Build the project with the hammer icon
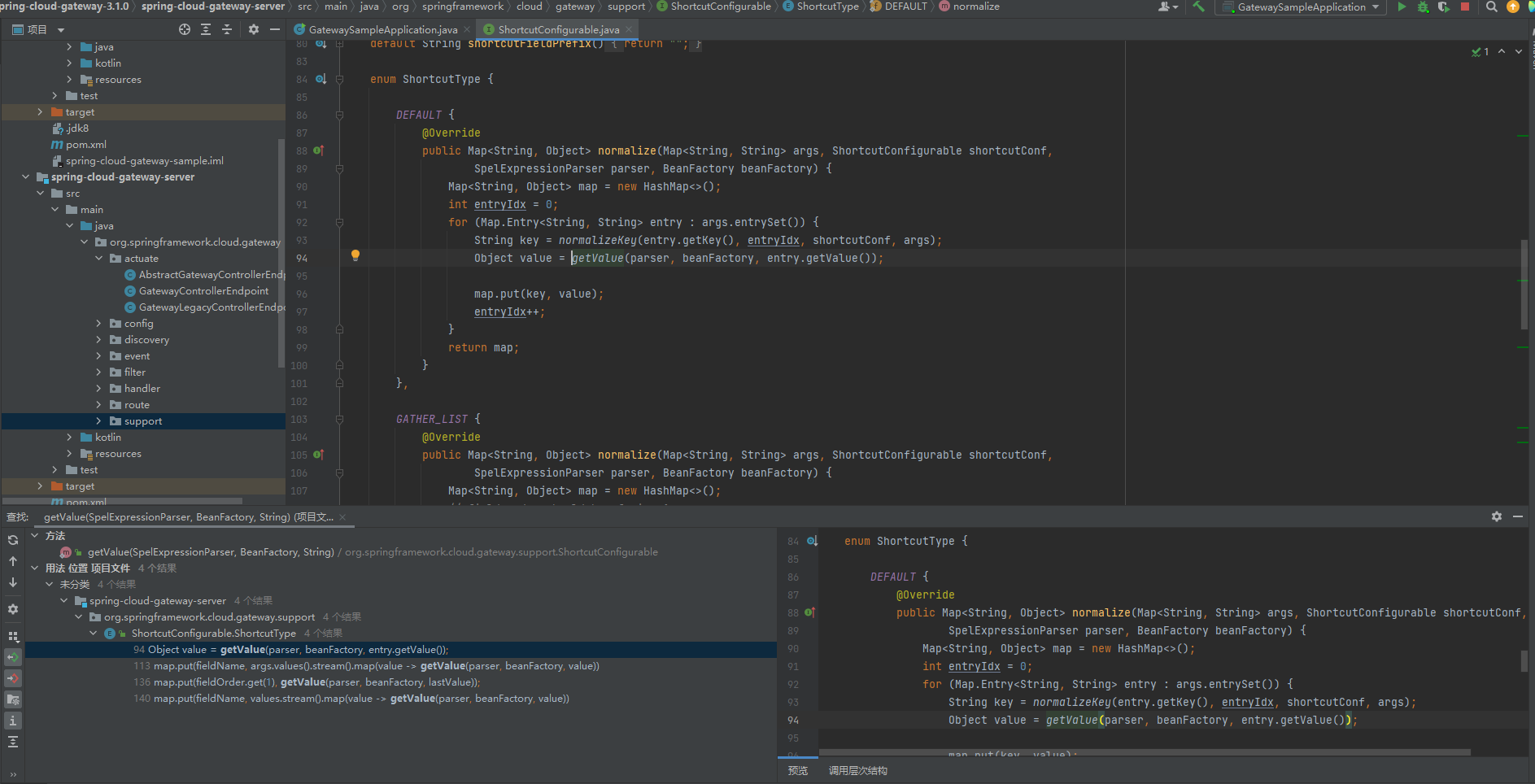The width and height of the screenshot is (1535, 784). pos(1198,7)
